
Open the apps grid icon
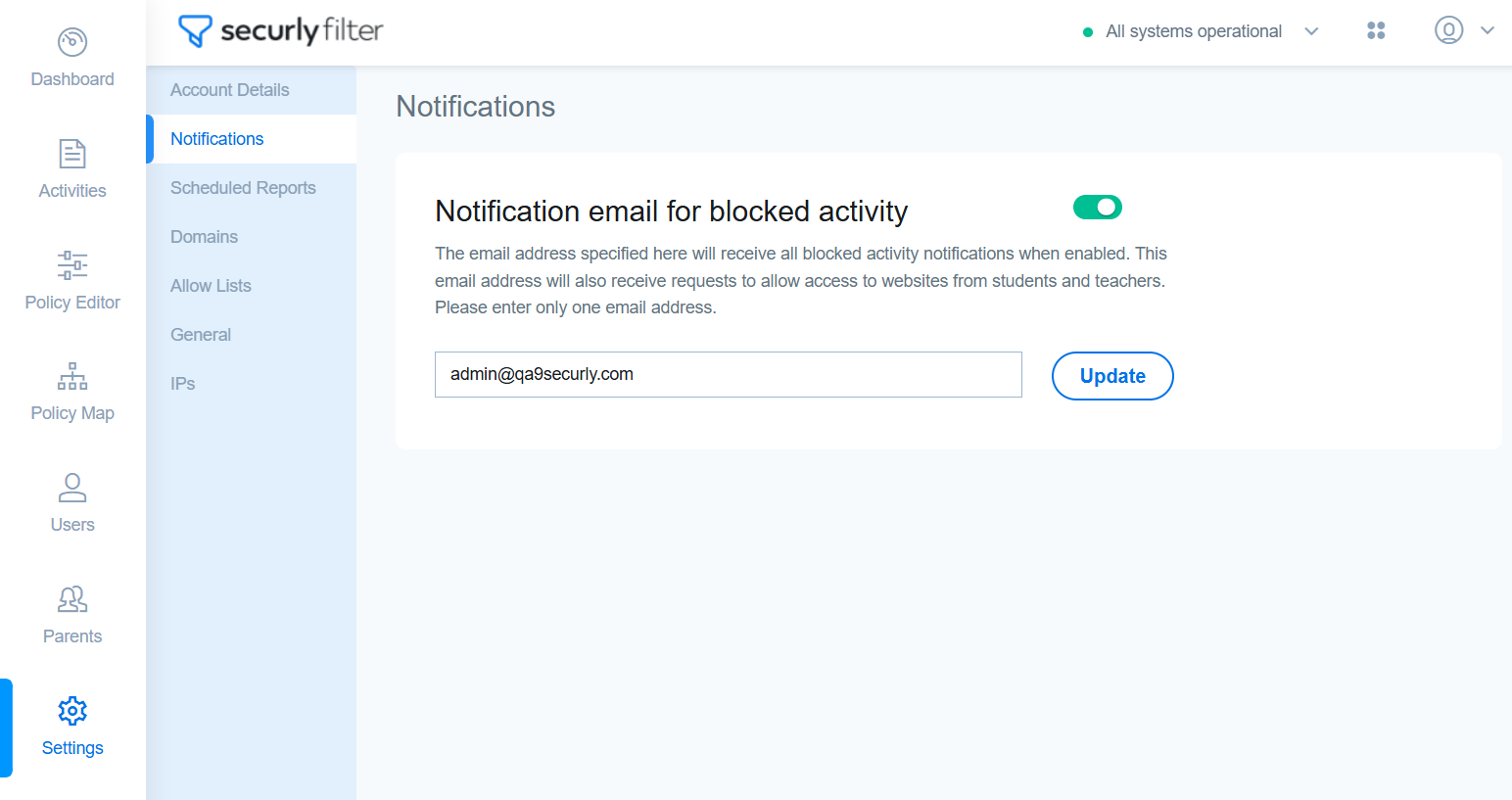click(x=1376, y=31)
